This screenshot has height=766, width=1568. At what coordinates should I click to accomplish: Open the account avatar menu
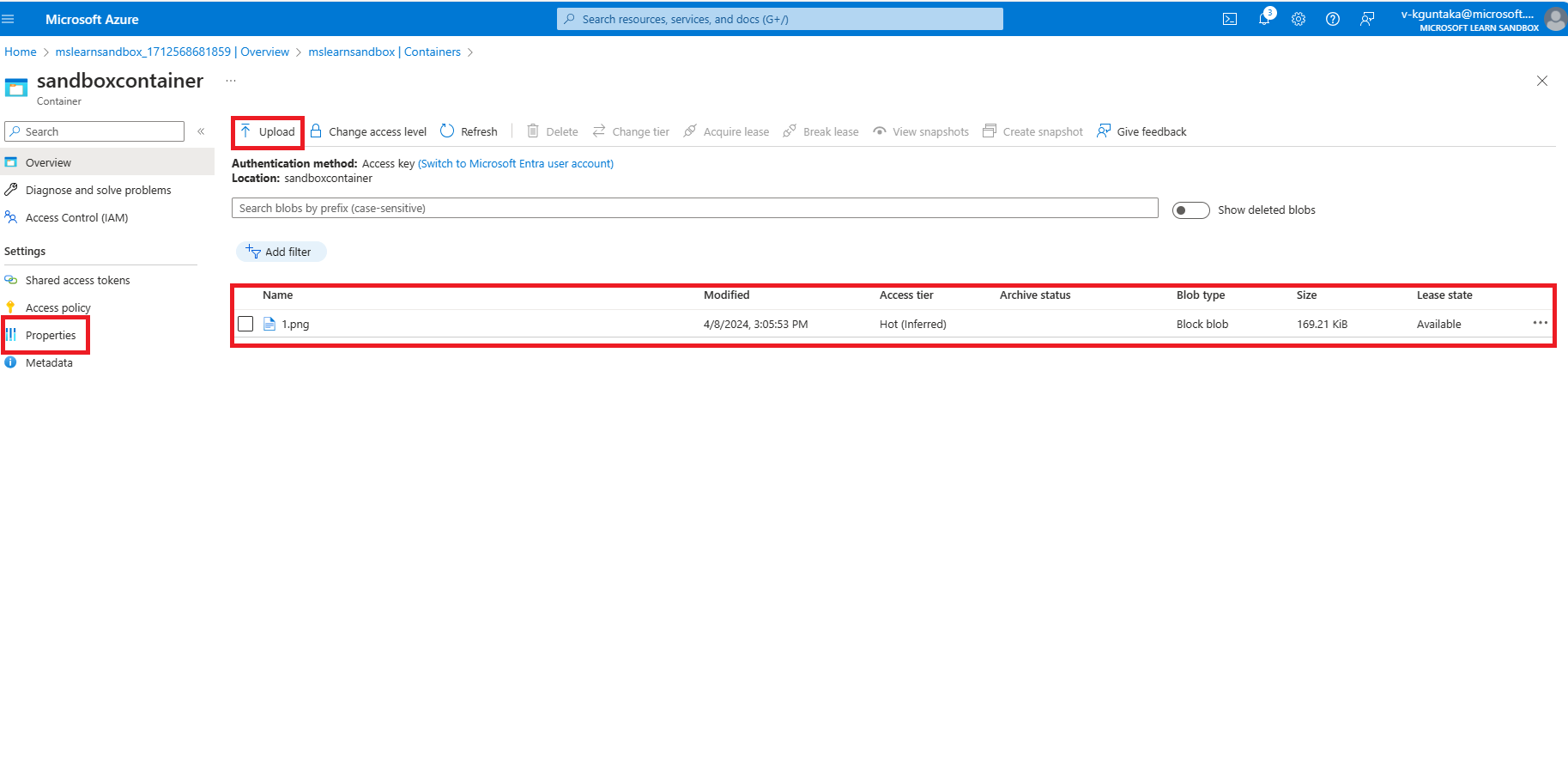[x=1555, y=19]
